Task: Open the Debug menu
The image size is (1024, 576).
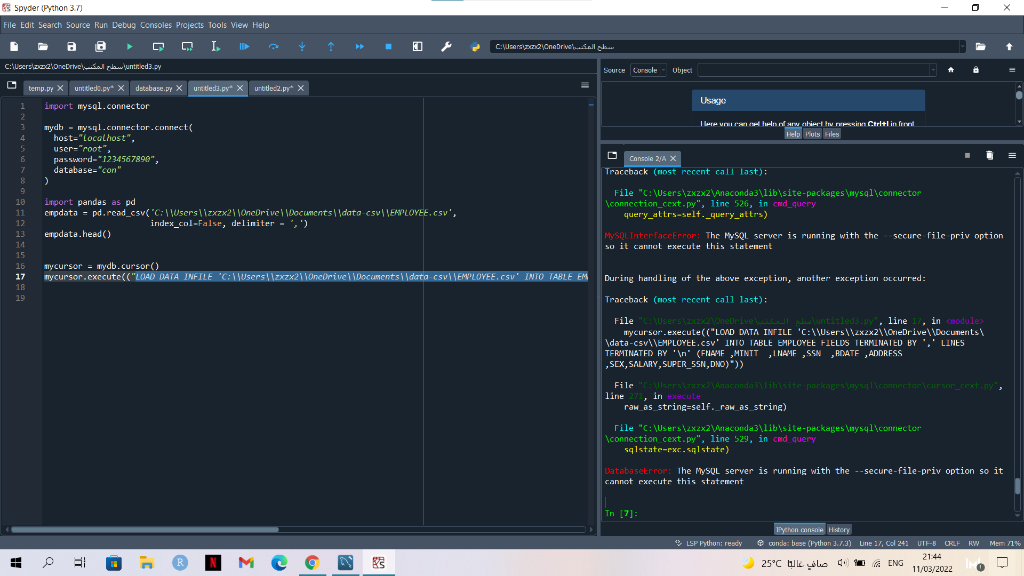Action: (124, 25)
